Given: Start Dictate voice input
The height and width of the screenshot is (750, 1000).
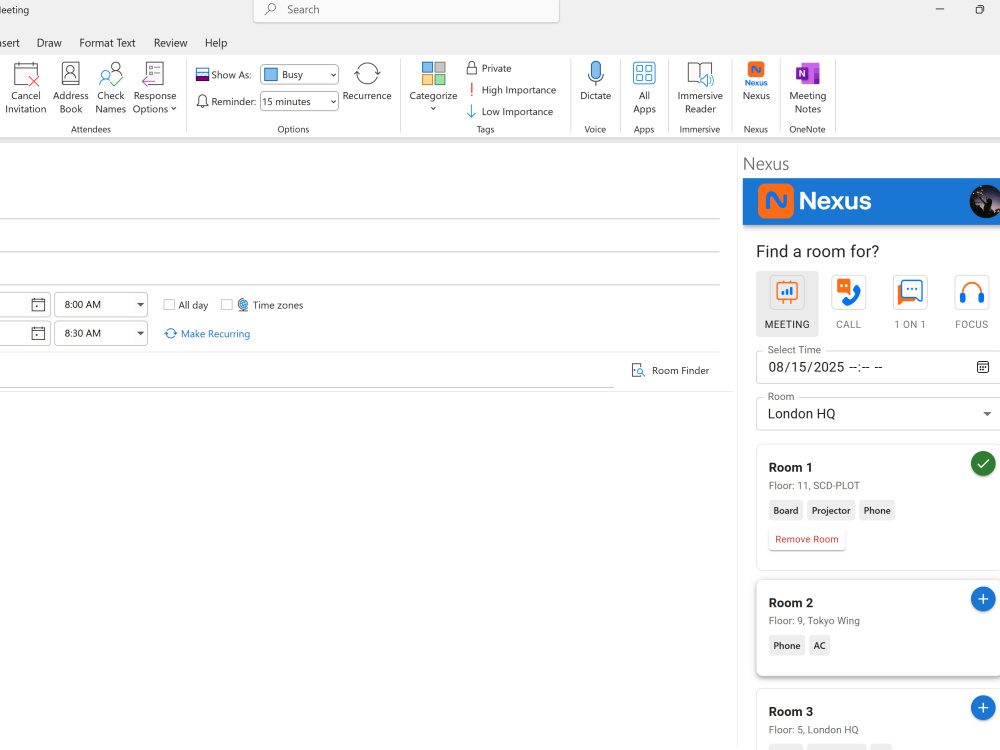Looking at the screenshot, I should (595, 82).
